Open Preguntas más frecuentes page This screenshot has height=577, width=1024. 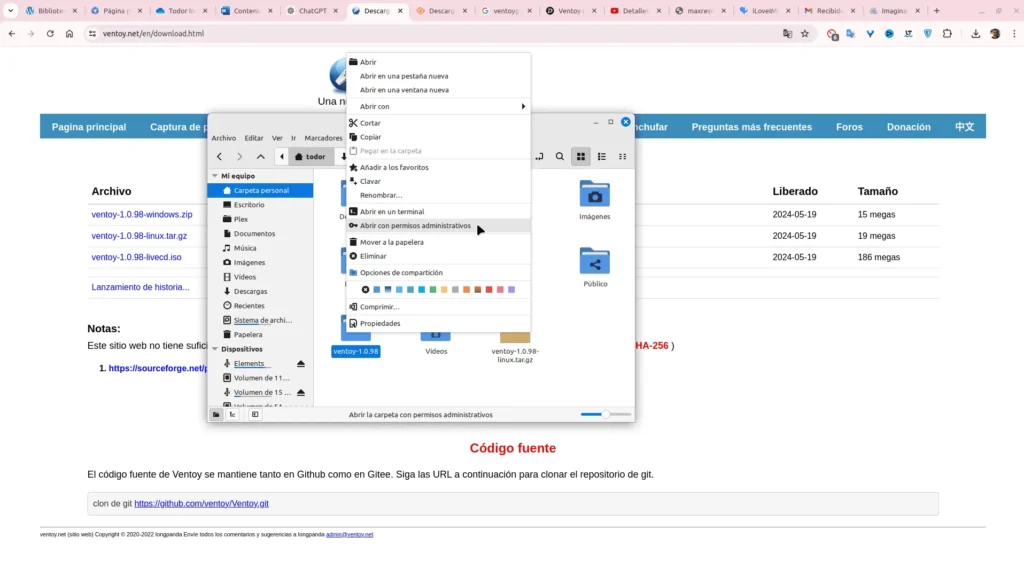click(752, 127)
